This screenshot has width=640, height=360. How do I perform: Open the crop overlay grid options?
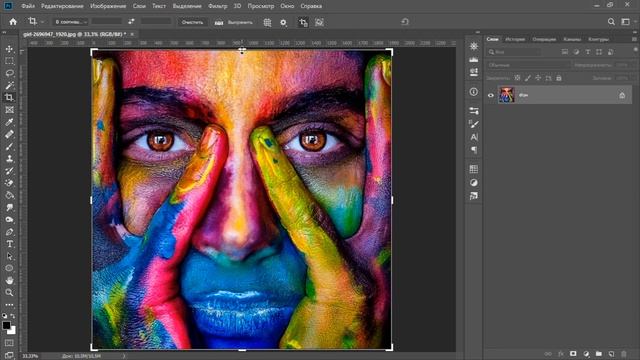(x=267, y=22)
